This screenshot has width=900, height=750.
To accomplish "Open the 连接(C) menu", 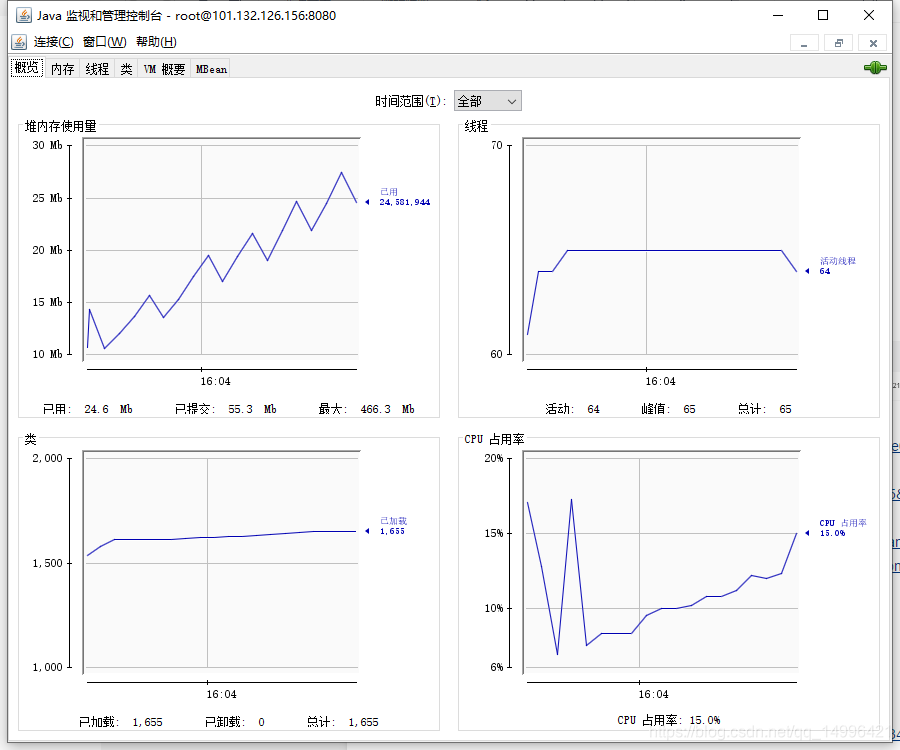I will (53, 42).
